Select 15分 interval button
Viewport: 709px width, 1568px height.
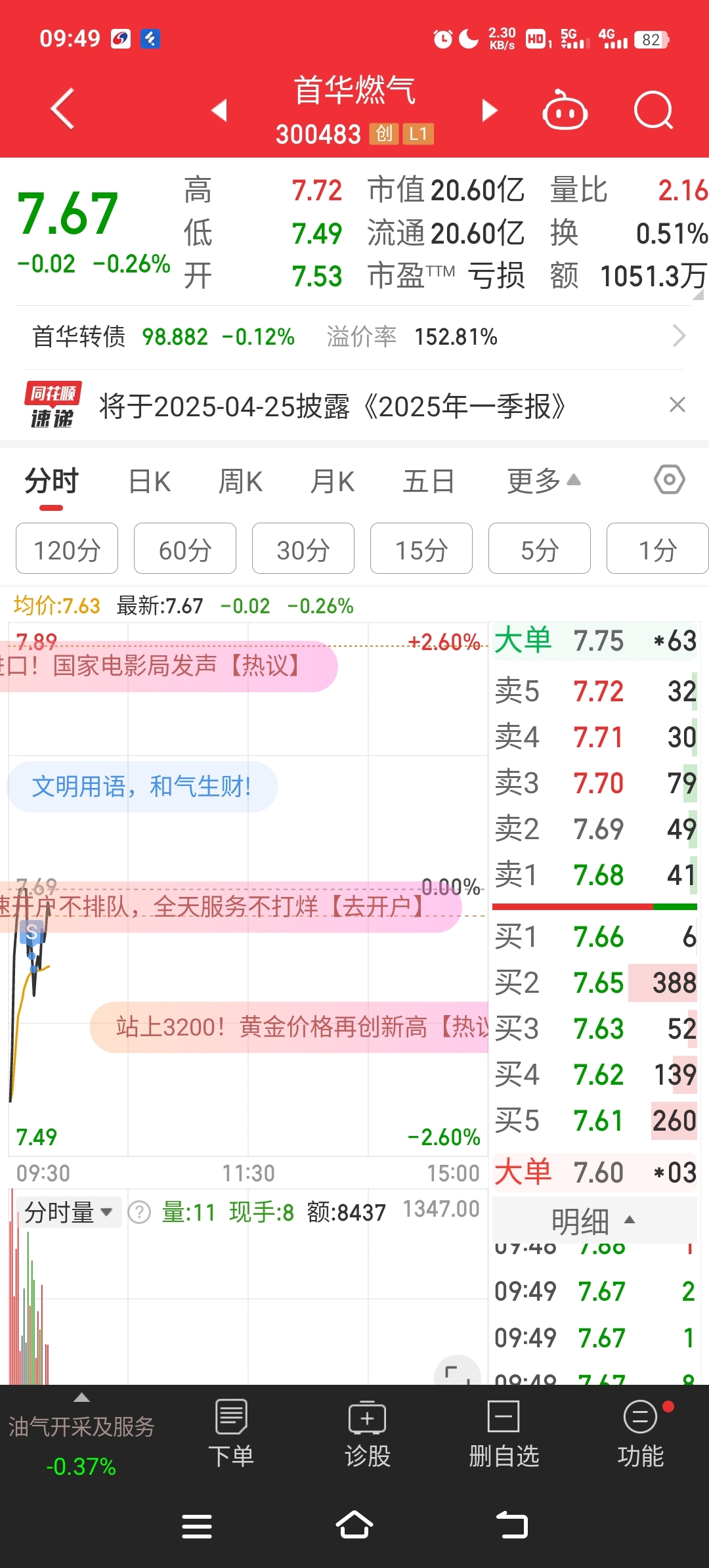(x=421, y=549)
